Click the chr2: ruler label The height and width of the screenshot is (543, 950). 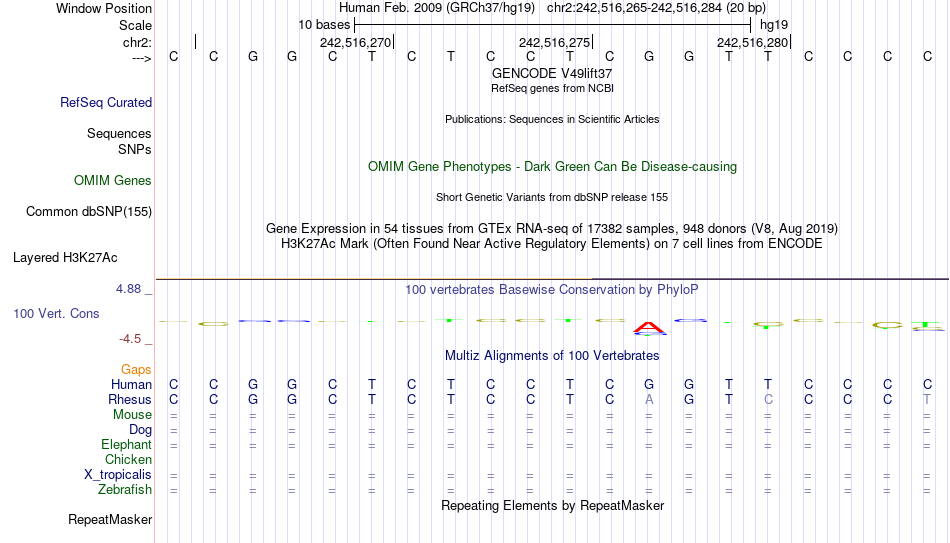click(138, 42)
